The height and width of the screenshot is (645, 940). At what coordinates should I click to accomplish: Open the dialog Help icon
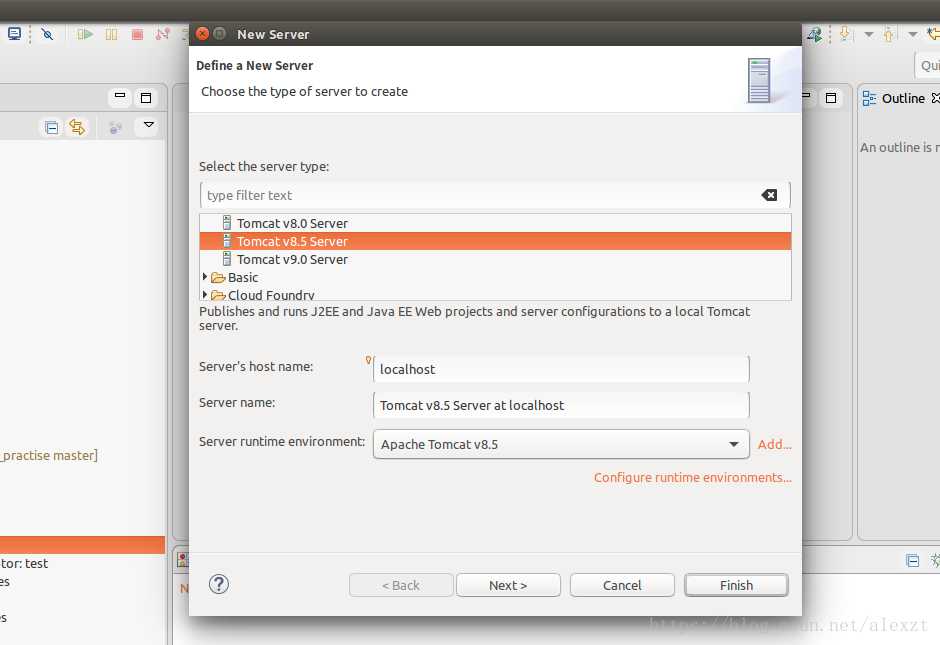coord(219,584)
